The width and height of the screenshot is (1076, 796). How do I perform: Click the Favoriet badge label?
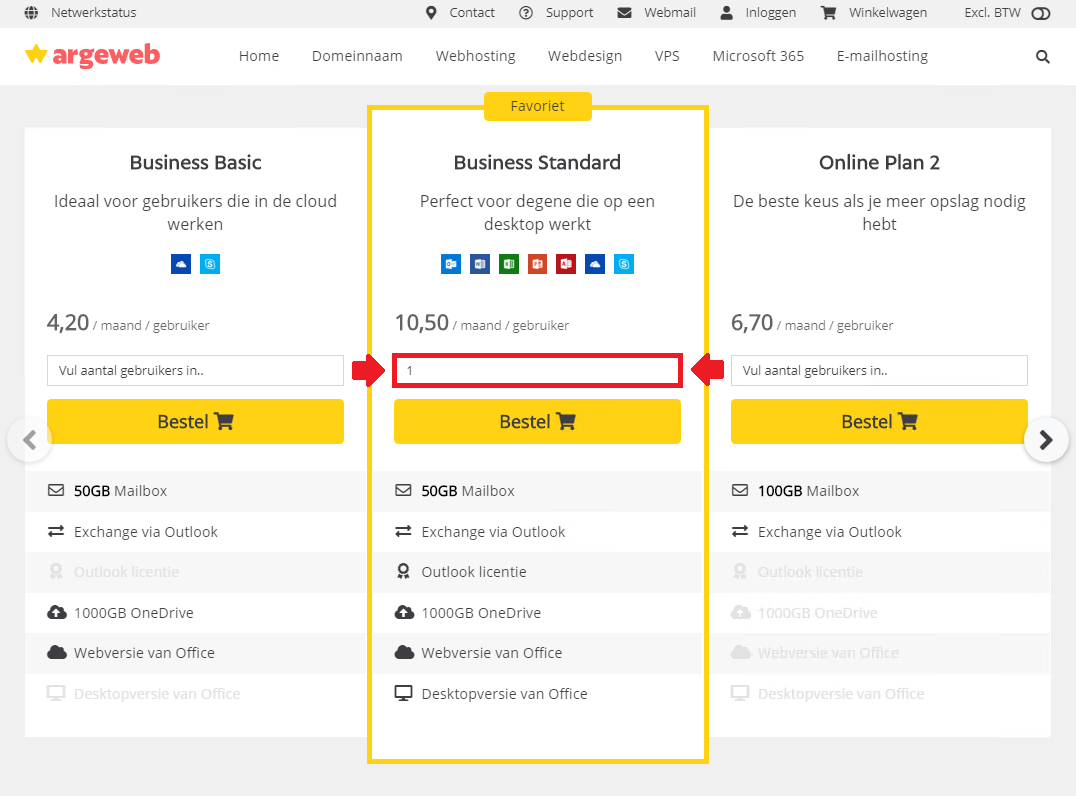tap(537, 106)
